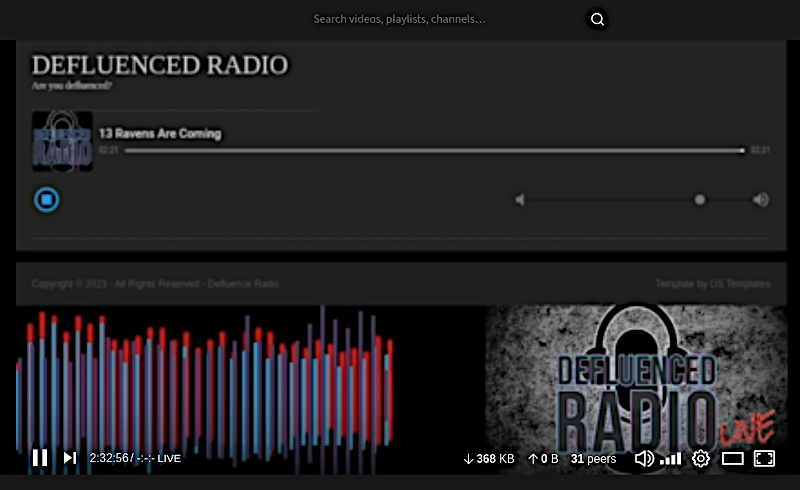Viewport: 800px width, 490px height.
Task: Click the signal bars volume level
Action: point(670,459)
